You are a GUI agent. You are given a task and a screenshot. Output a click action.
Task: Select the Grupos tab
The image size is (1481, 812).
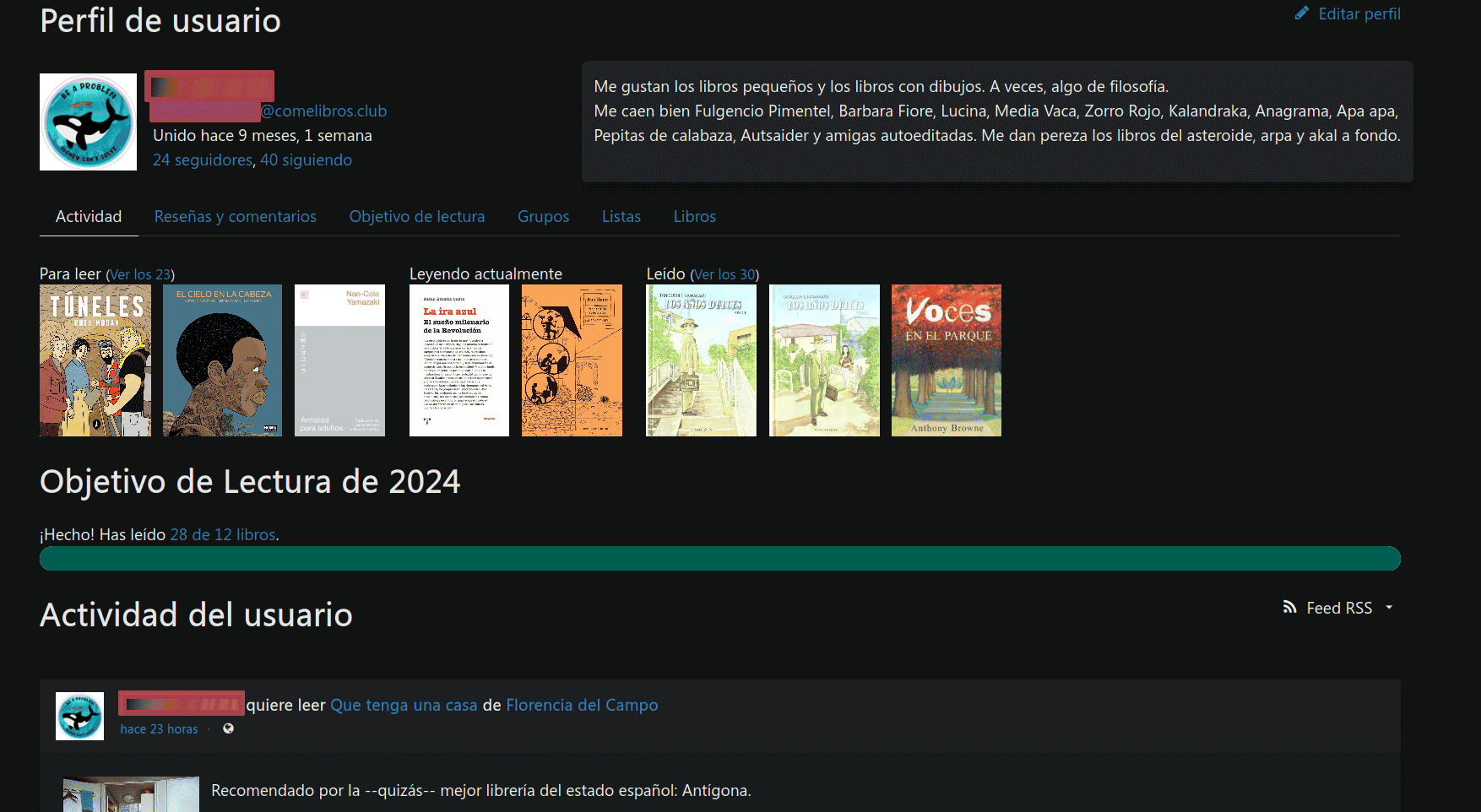tap(543, 216)
